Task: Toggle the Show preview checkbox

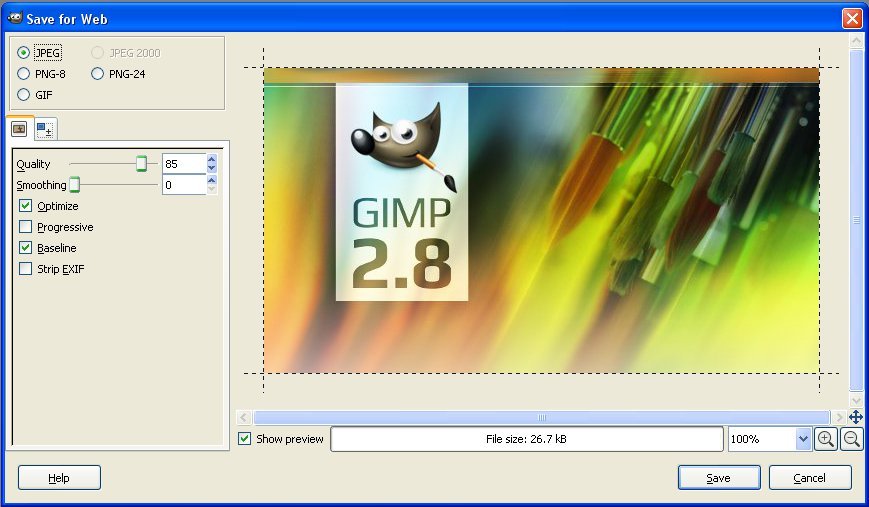Action: (x=244, y=439)
